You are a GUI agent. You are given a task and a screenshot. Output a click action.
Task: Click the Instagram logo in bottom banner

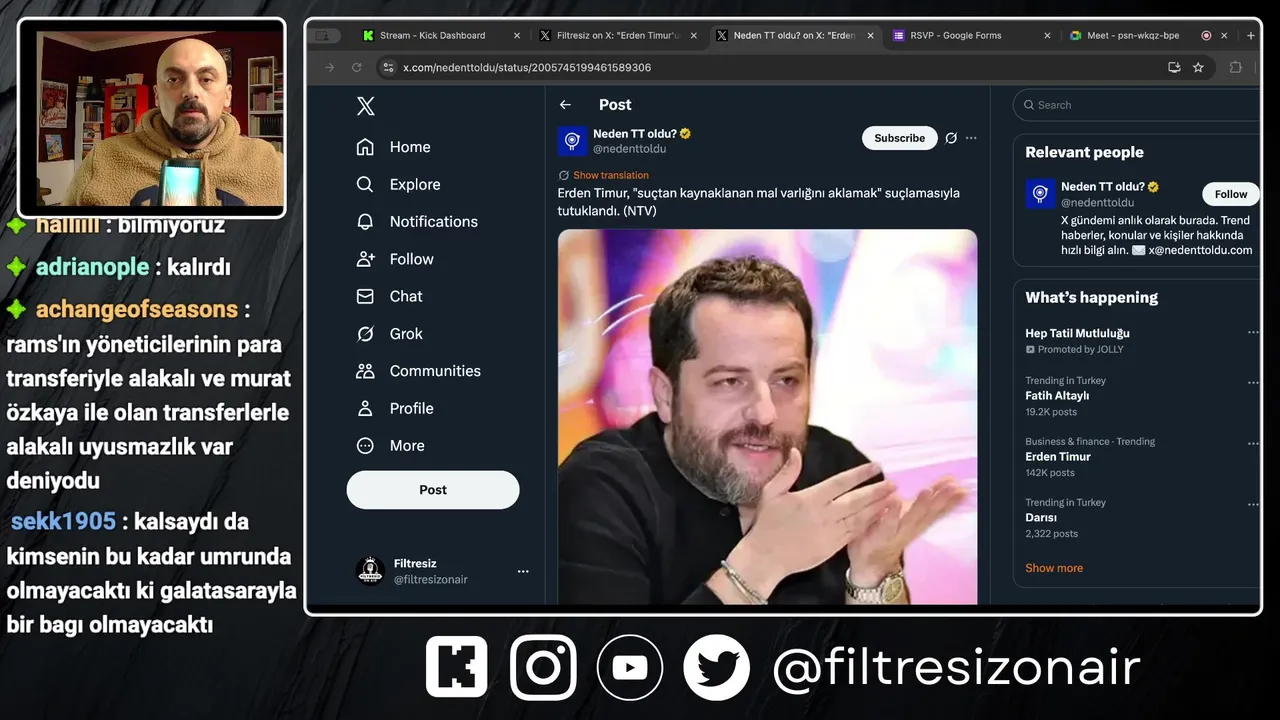pos(543,667)
